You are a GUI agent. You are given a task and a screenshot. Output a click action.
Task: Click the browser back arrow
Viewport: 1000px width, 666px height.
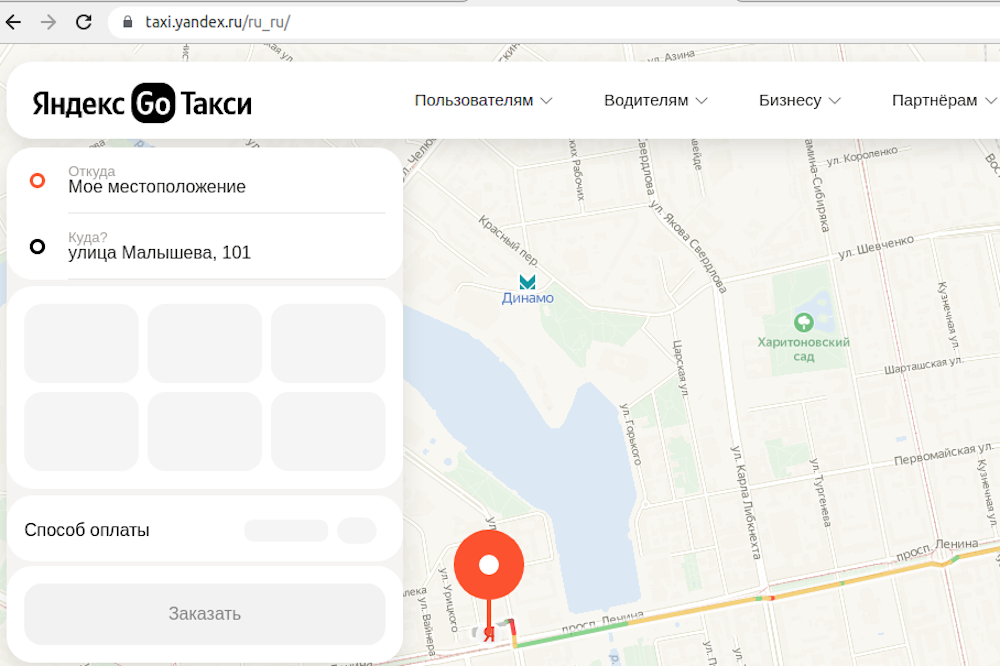[14, 21]
